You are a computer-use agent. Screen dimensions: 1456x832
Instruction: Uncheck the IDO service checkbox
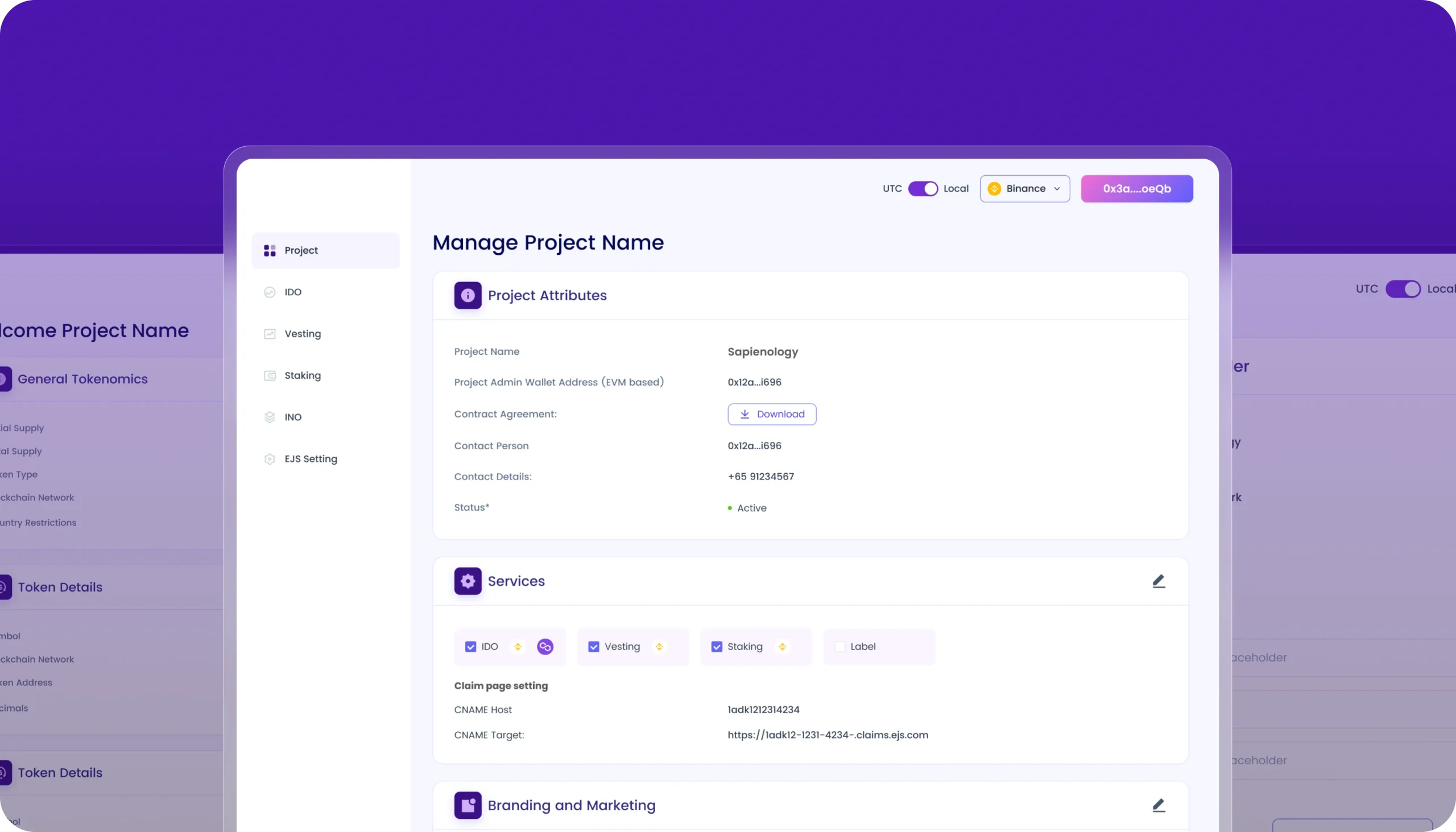(x=470, y=646)
